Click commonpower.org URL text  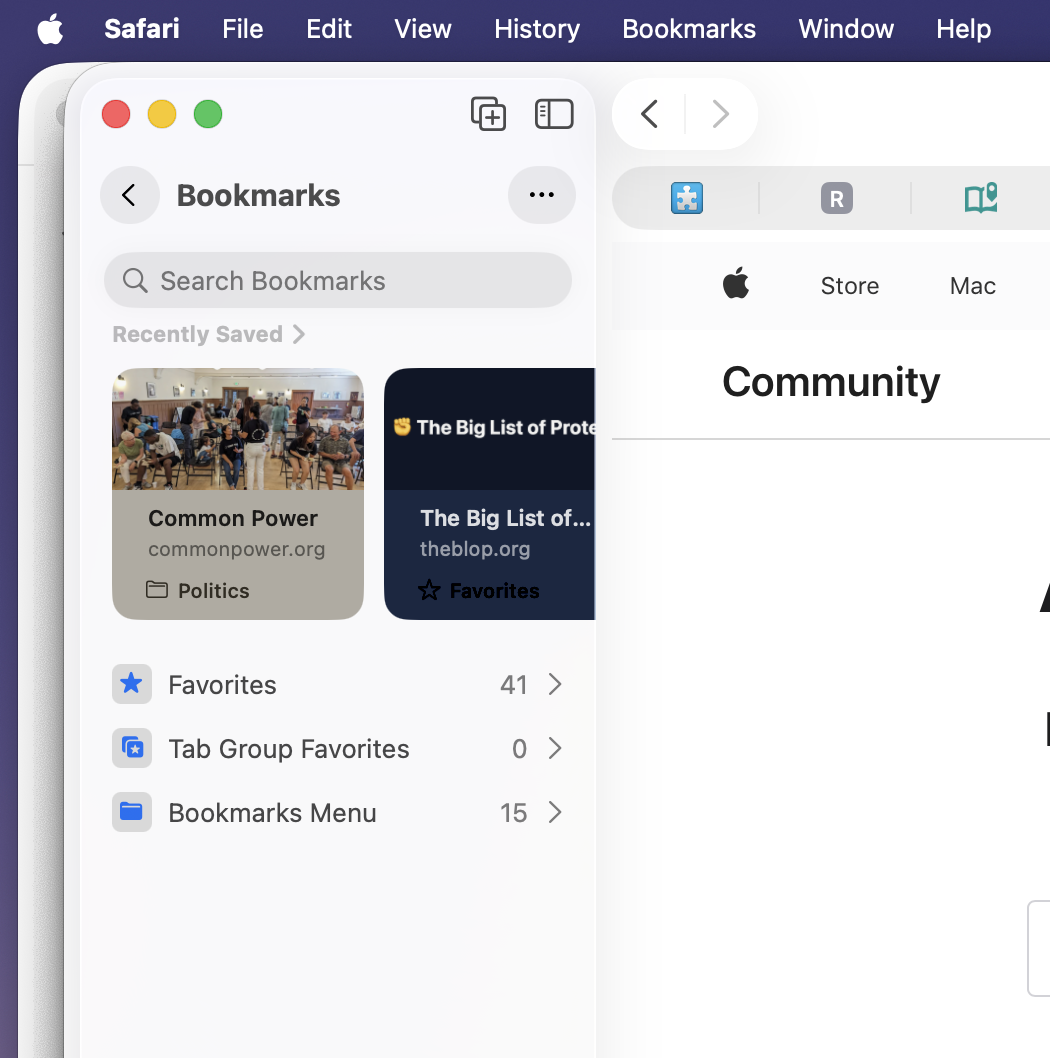236,549
